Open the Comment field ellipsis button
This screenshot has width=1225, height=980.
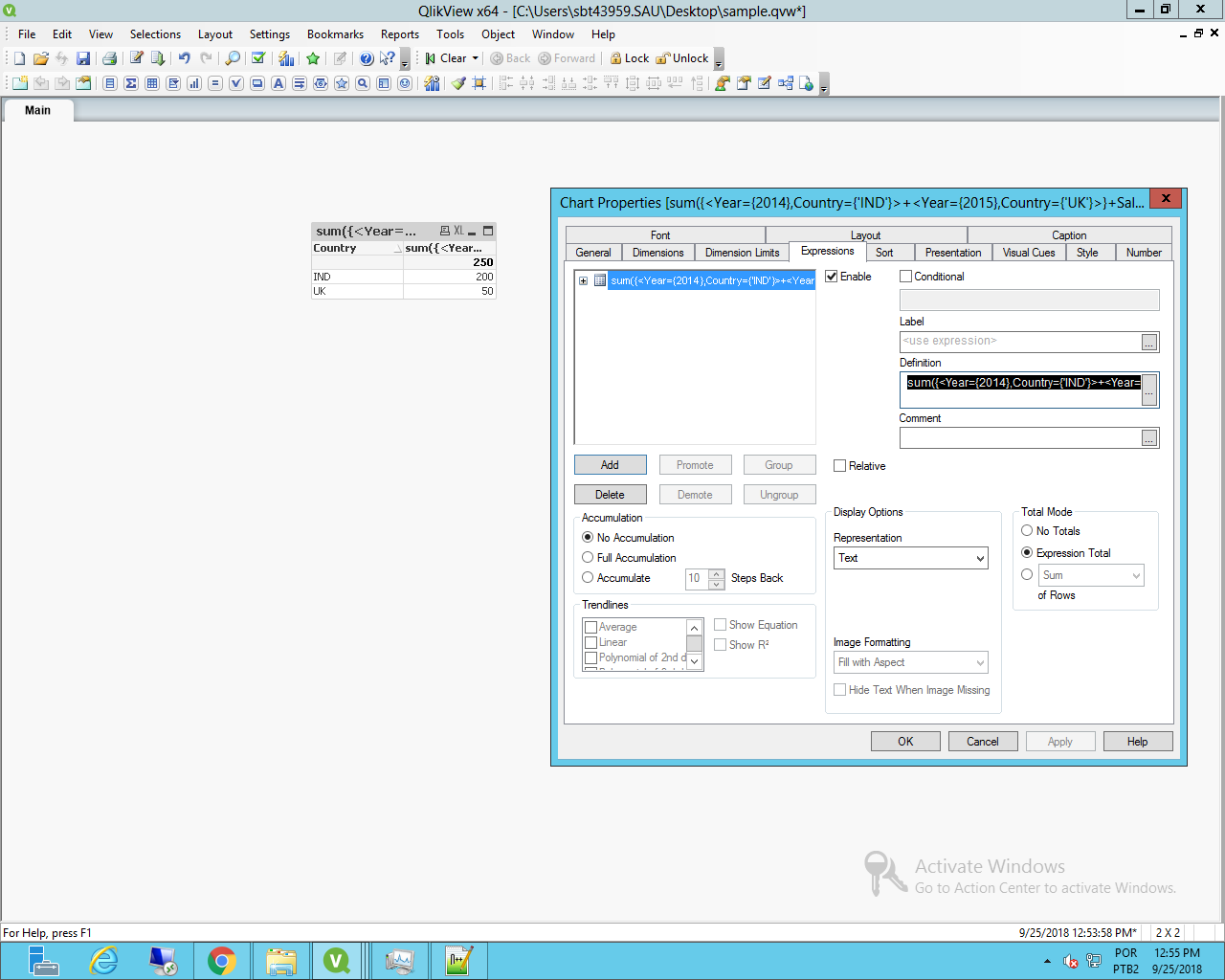[1149, 438]
